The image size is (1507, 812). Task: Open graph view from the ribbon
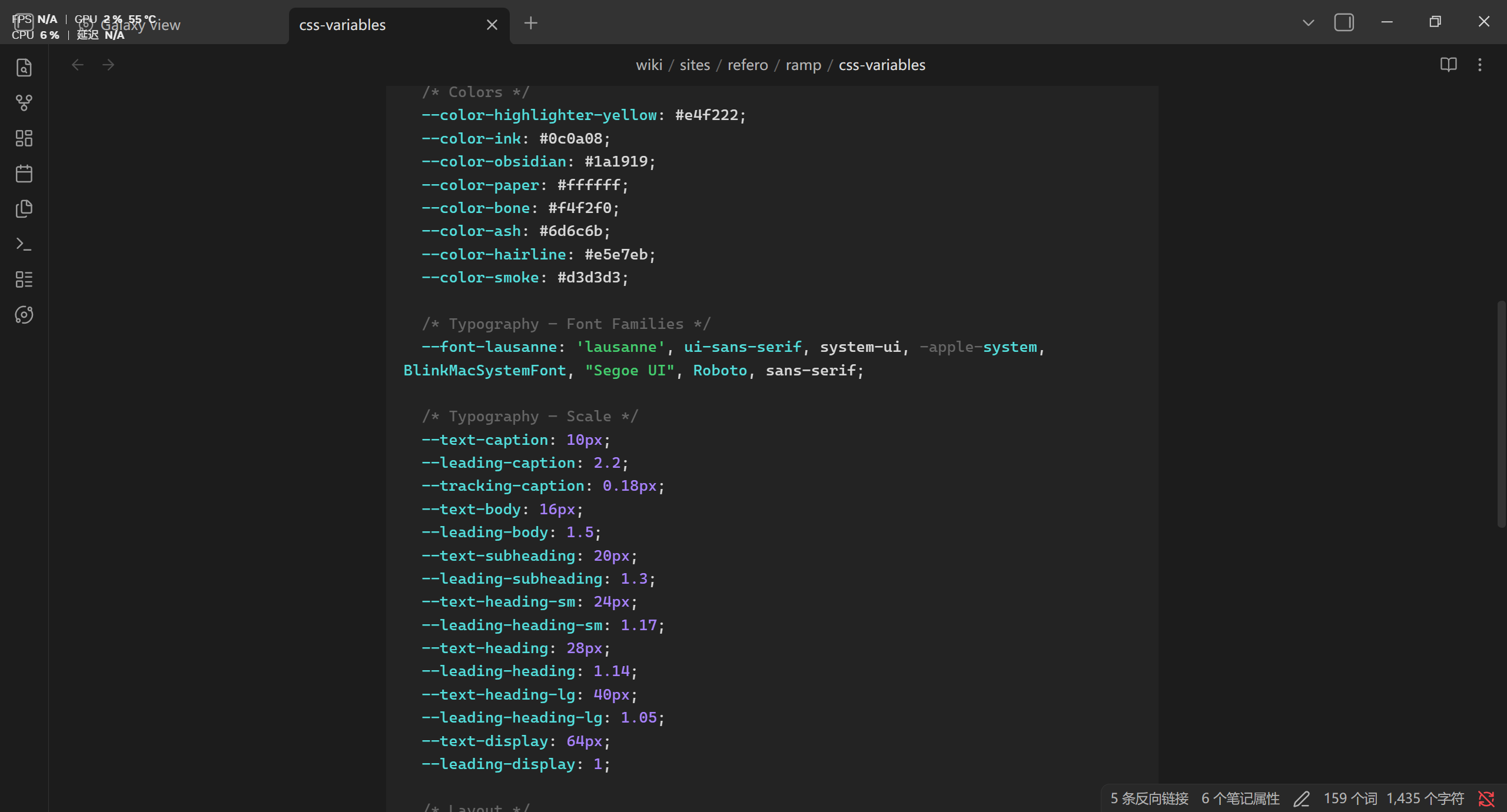click(24, 103)
